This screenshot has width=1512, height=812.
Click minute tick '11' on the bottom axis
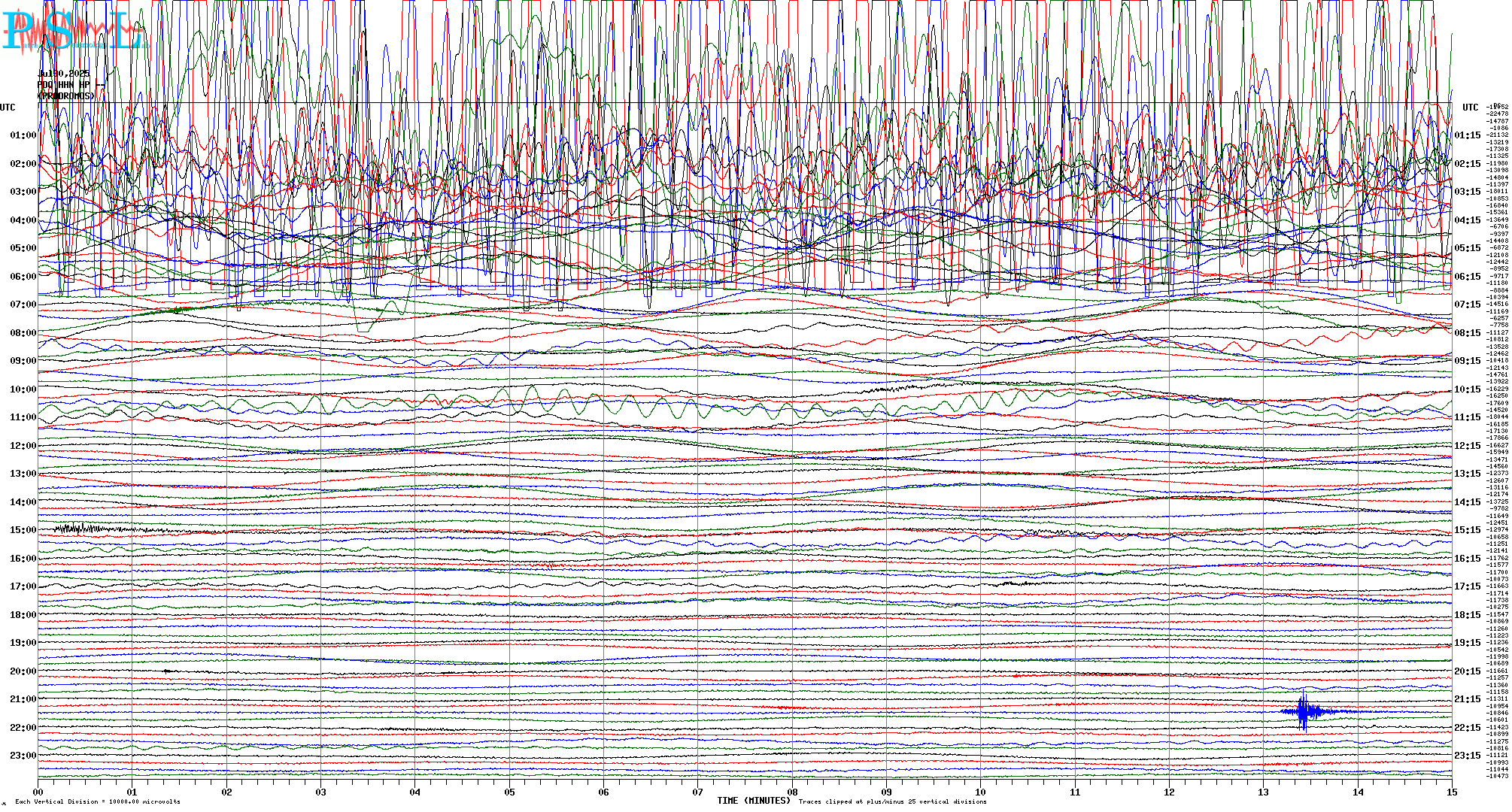(1075, 792)
